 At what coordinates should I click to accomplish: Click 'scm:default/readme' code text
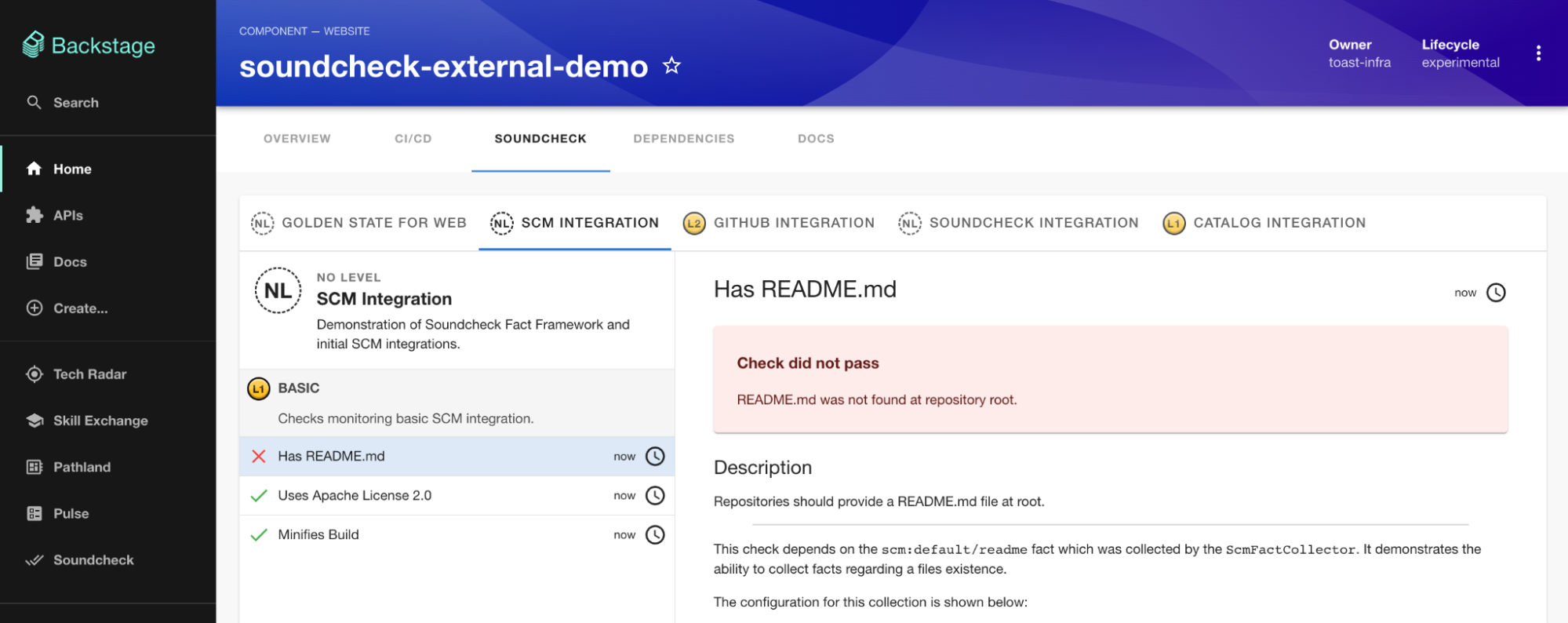click(955, 550)
